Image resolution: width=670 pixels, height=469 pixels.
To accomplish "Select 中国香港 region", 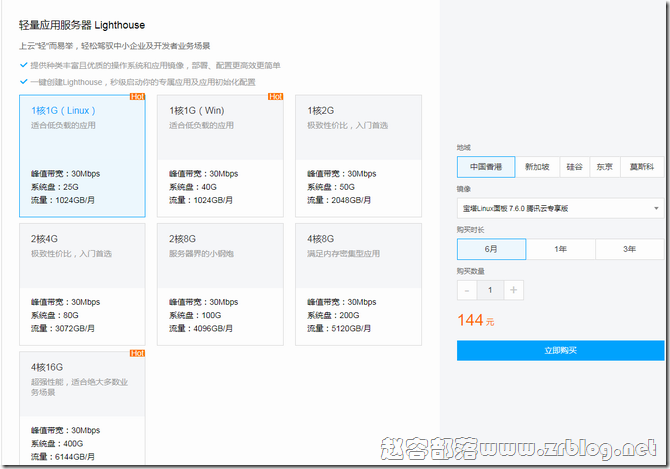I will click(x=486, y=167).
